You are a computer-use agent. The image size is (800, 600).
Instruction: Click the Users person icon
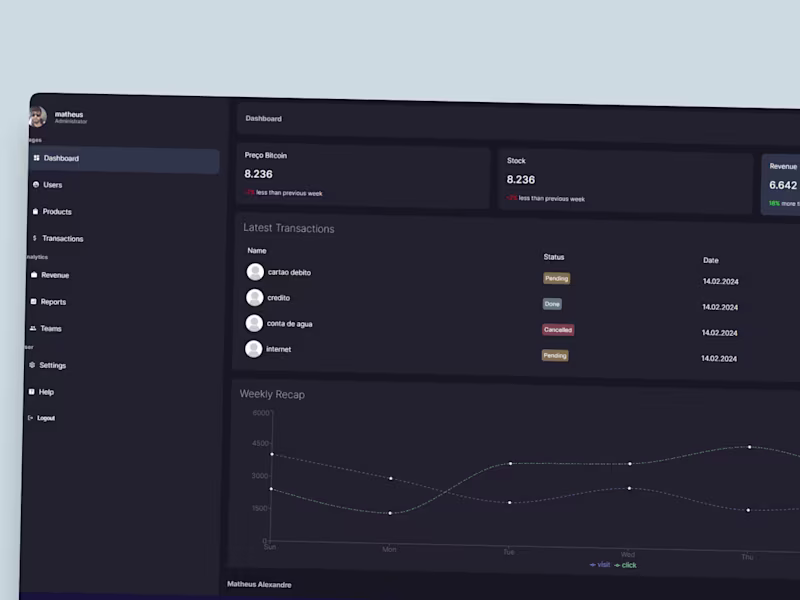pos(36,185)
